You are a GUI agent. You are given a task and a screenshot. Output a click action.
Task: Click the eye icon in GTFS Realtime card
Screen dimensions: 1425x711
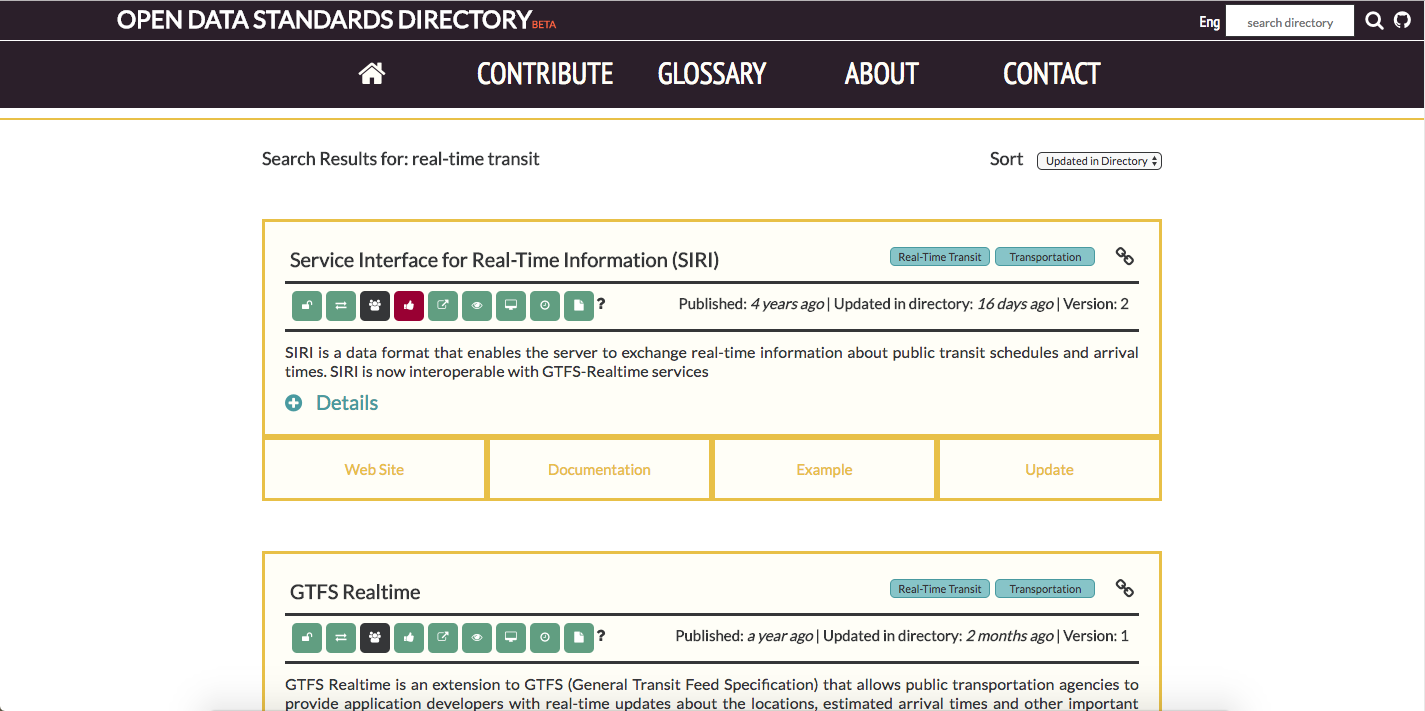[x=477, y=637]
